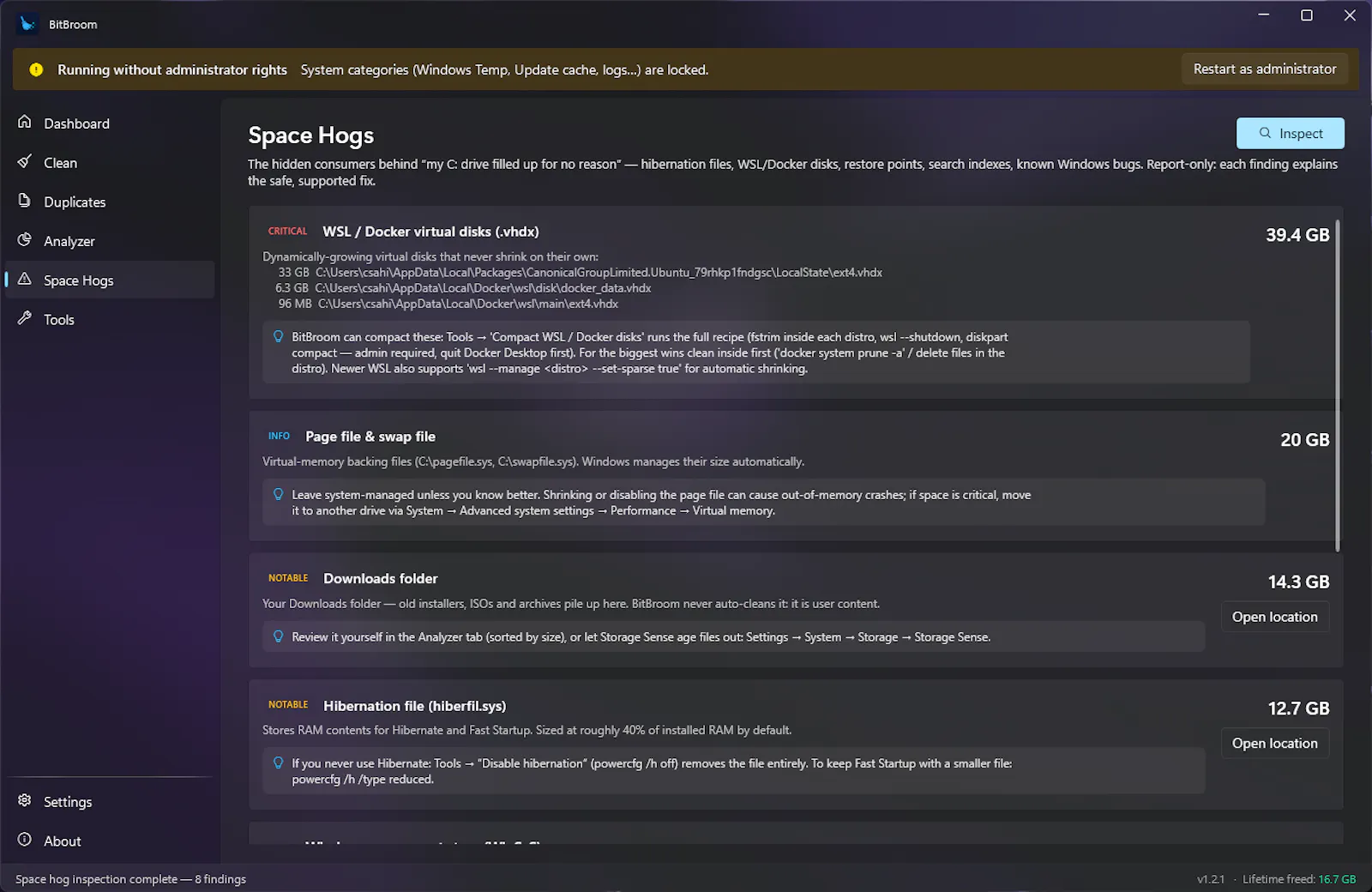Run the Inspect scan

[1291, 133]
